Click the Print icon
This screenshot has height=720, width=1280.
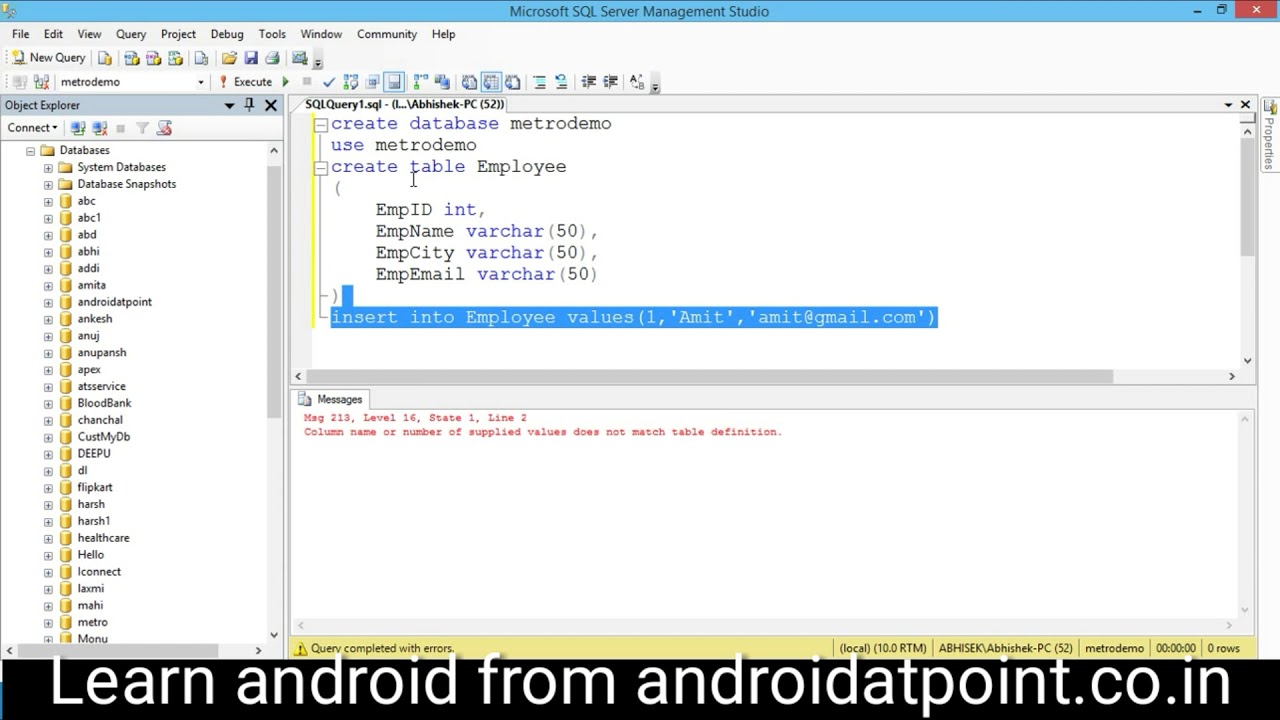(x=272, y=58)
